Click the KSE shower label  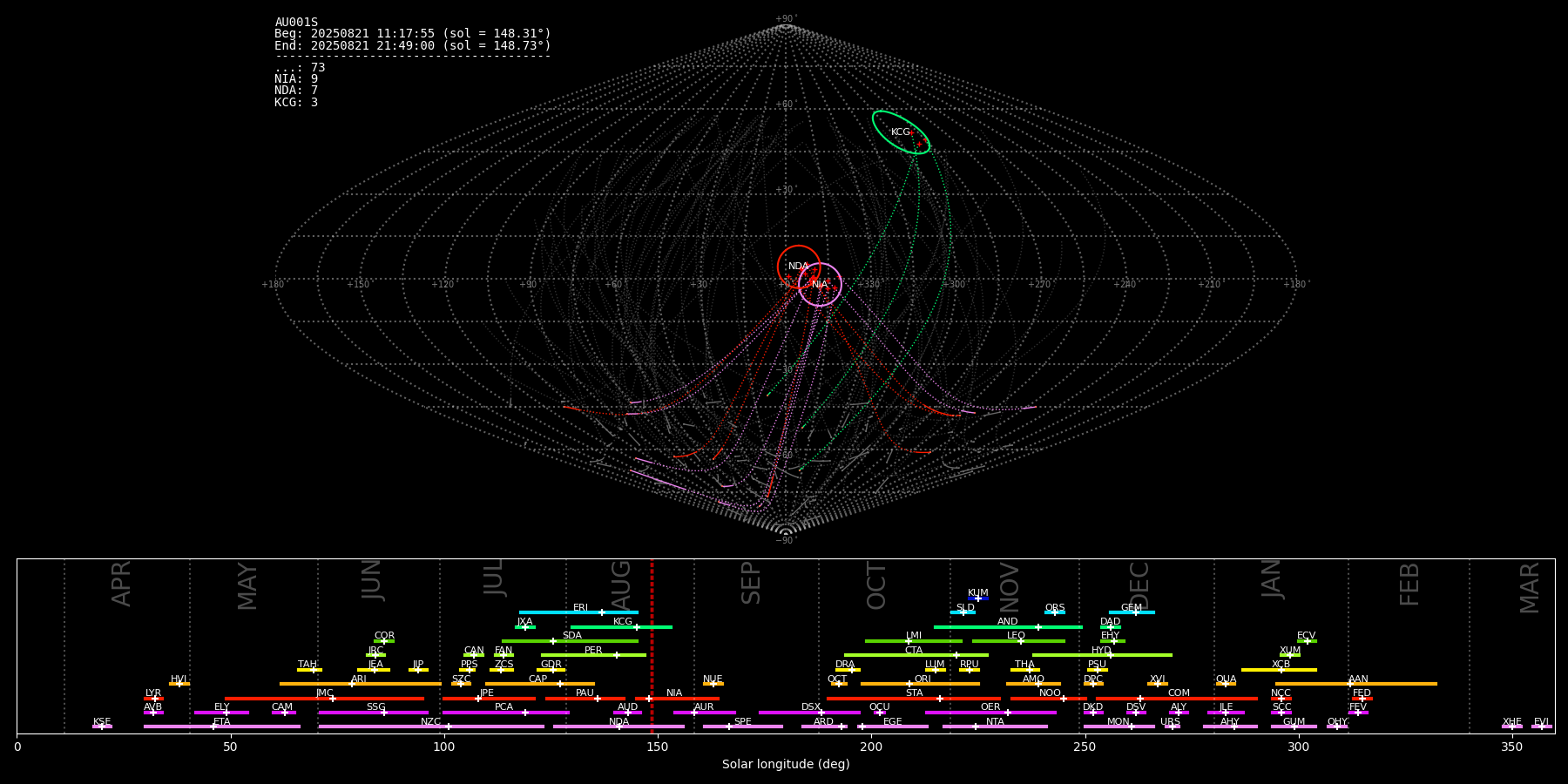click(x=102, y=722)
